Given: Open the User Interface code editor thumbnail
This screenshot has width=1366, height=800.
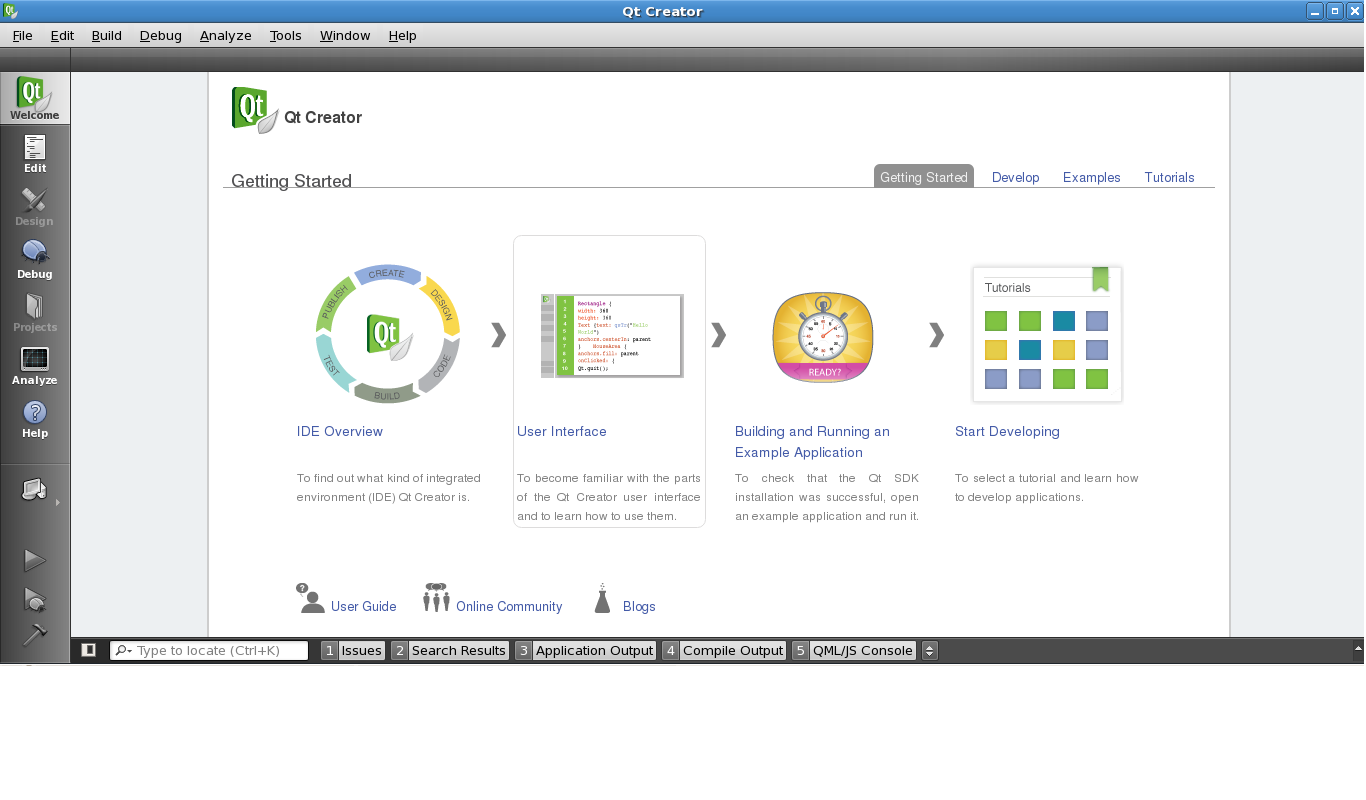Looking at the screenshot, I should click(611, 335).
